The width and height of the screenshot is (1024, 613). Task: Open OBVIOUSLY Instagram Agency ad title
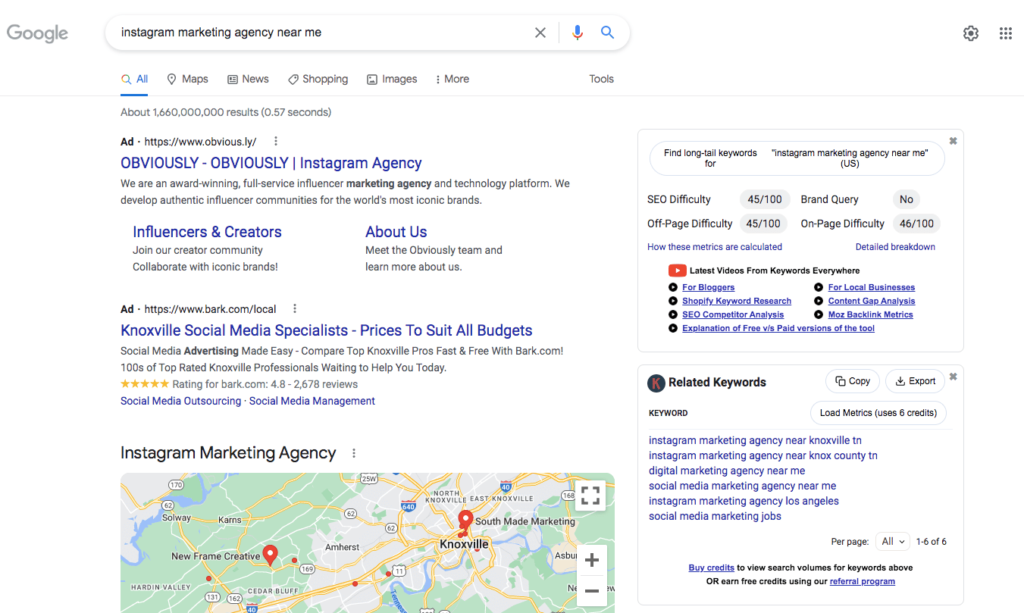tap(271, 163)
